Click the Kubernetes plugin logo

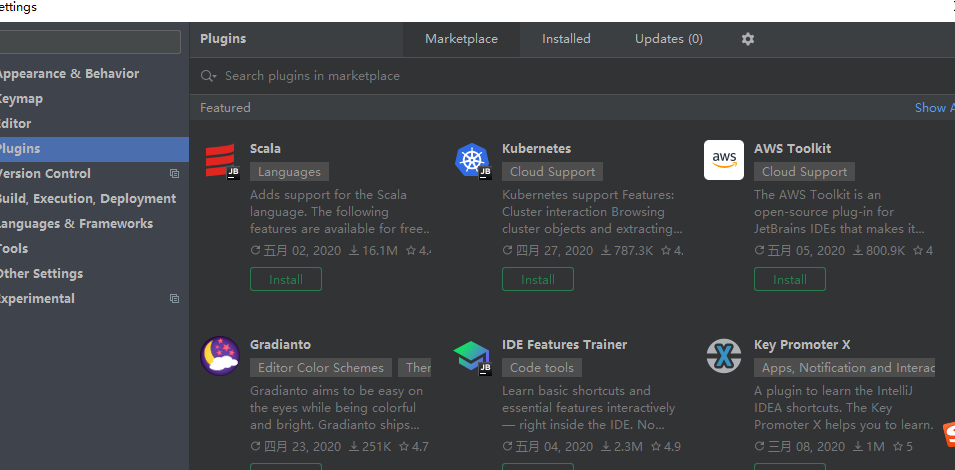pos(473,161)
